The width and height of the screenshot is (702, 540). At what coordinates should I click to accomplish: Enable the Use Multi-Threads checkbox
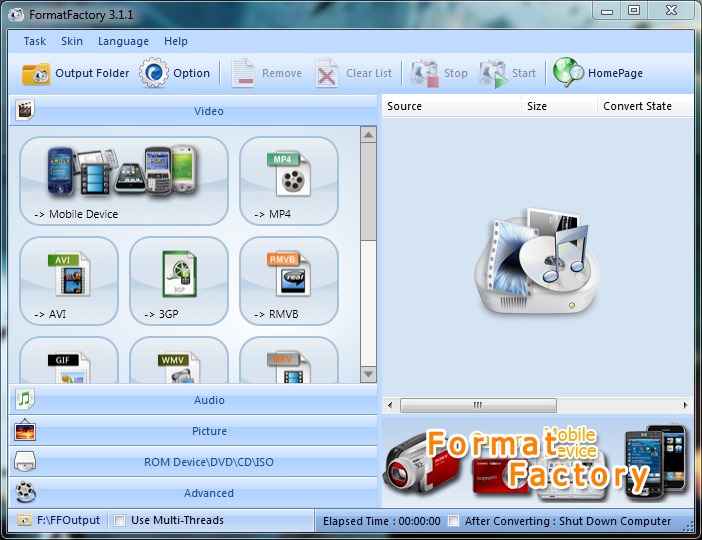pyautogui.click(x=120, y=520)
